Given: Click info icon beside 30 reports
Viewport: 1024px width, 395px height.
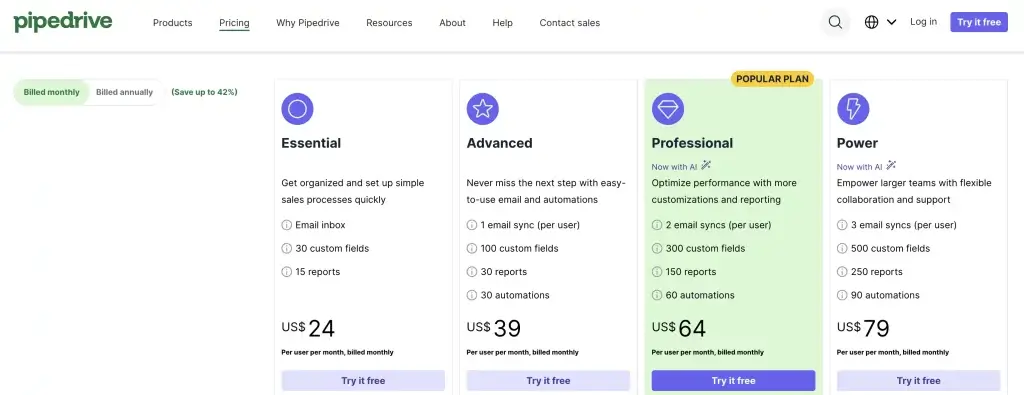Looking at the screenshot, I should tap(472, 272).
